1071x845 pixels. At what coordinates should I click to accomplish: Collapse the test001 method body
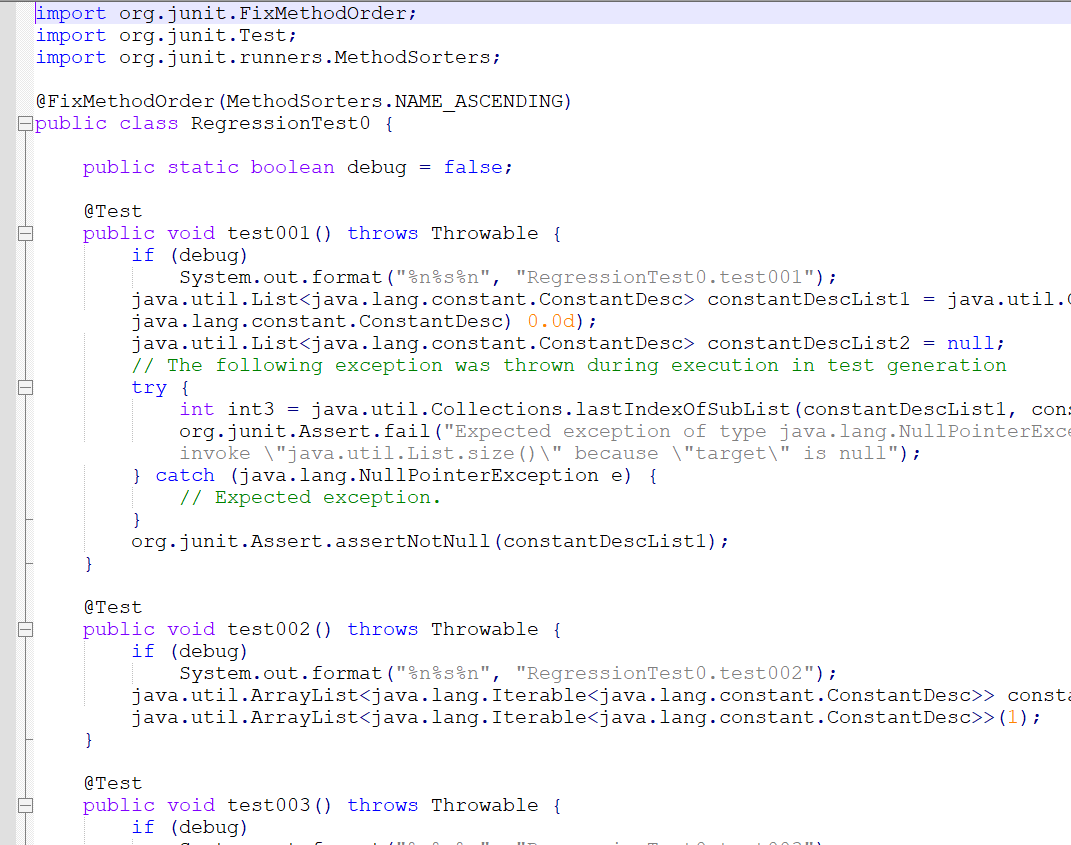(25, 233)
